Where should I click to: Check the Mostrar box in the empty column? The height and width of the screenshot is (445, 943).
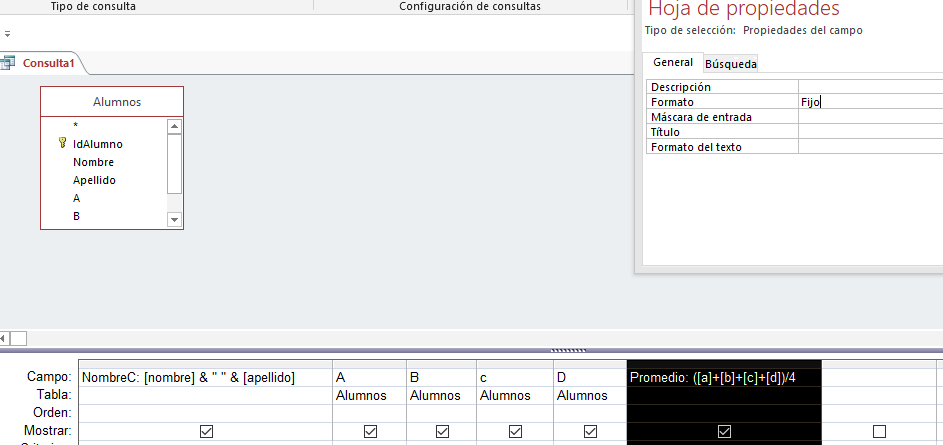coord(879,431)
